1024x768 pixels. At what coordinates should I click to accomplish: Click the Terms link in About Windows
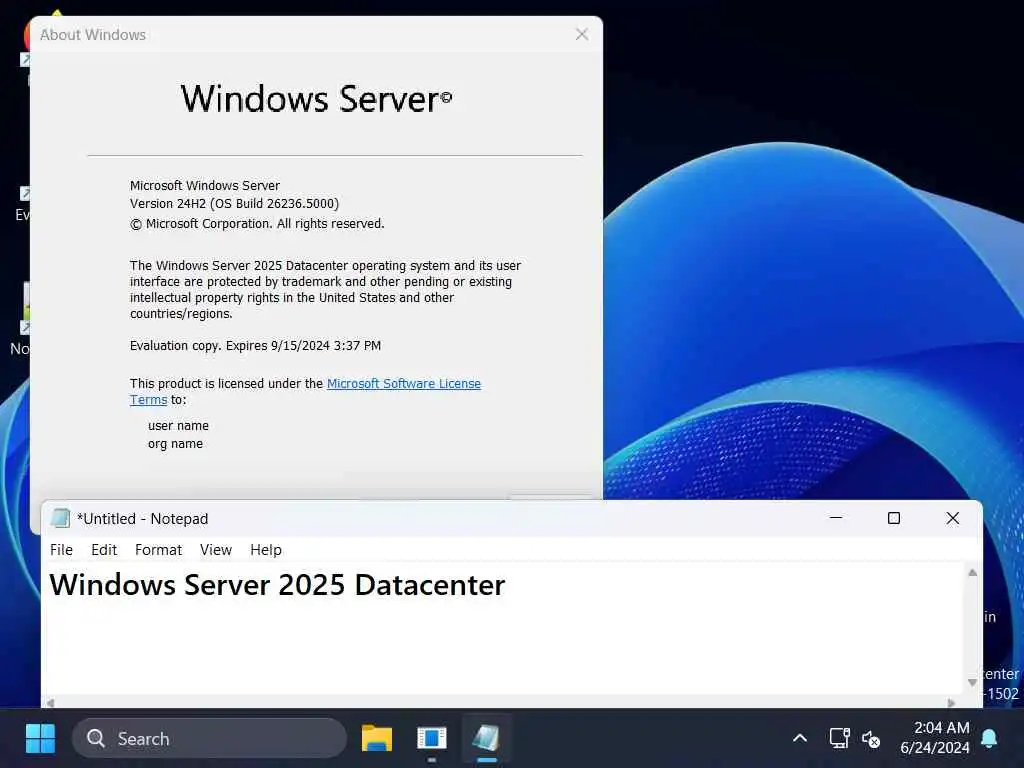pos(148,400)
